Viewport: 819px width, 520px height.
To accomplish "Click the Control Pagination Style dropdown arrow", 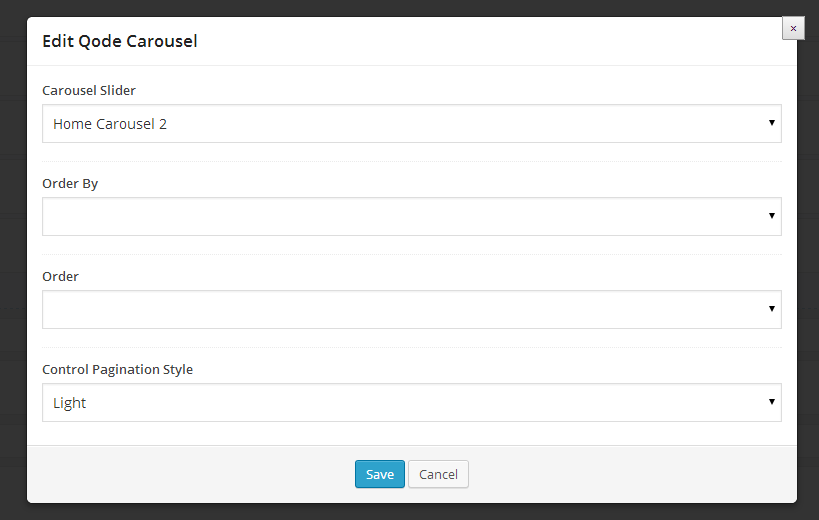I will (x=772, y=402).
